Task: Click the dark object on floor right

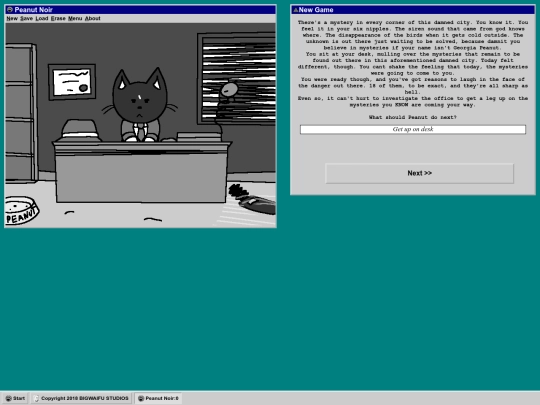Action: pyautogui.click(x=252, y=200)
